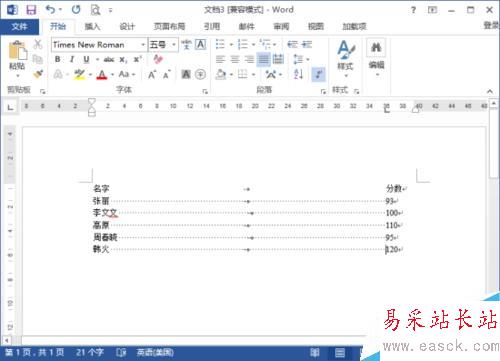
Task: Sort the selected text A to Z
Action: coord(298,74)
